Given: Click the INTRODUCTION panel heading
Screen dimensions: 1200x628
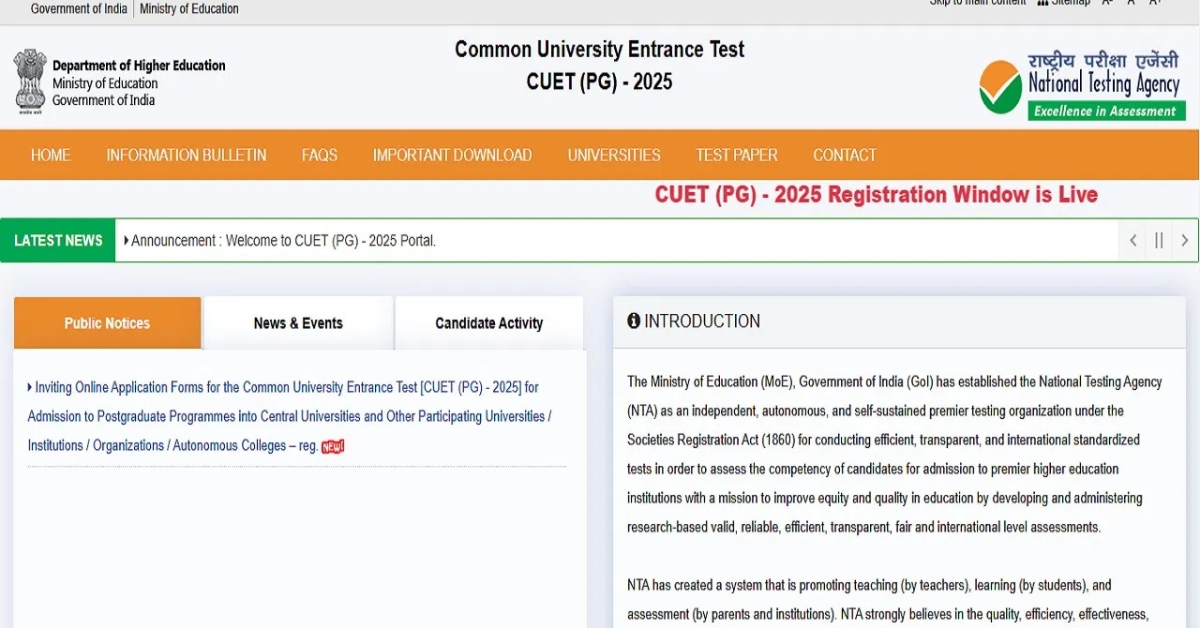Looking at the screenshot, I should pos(702,321).
